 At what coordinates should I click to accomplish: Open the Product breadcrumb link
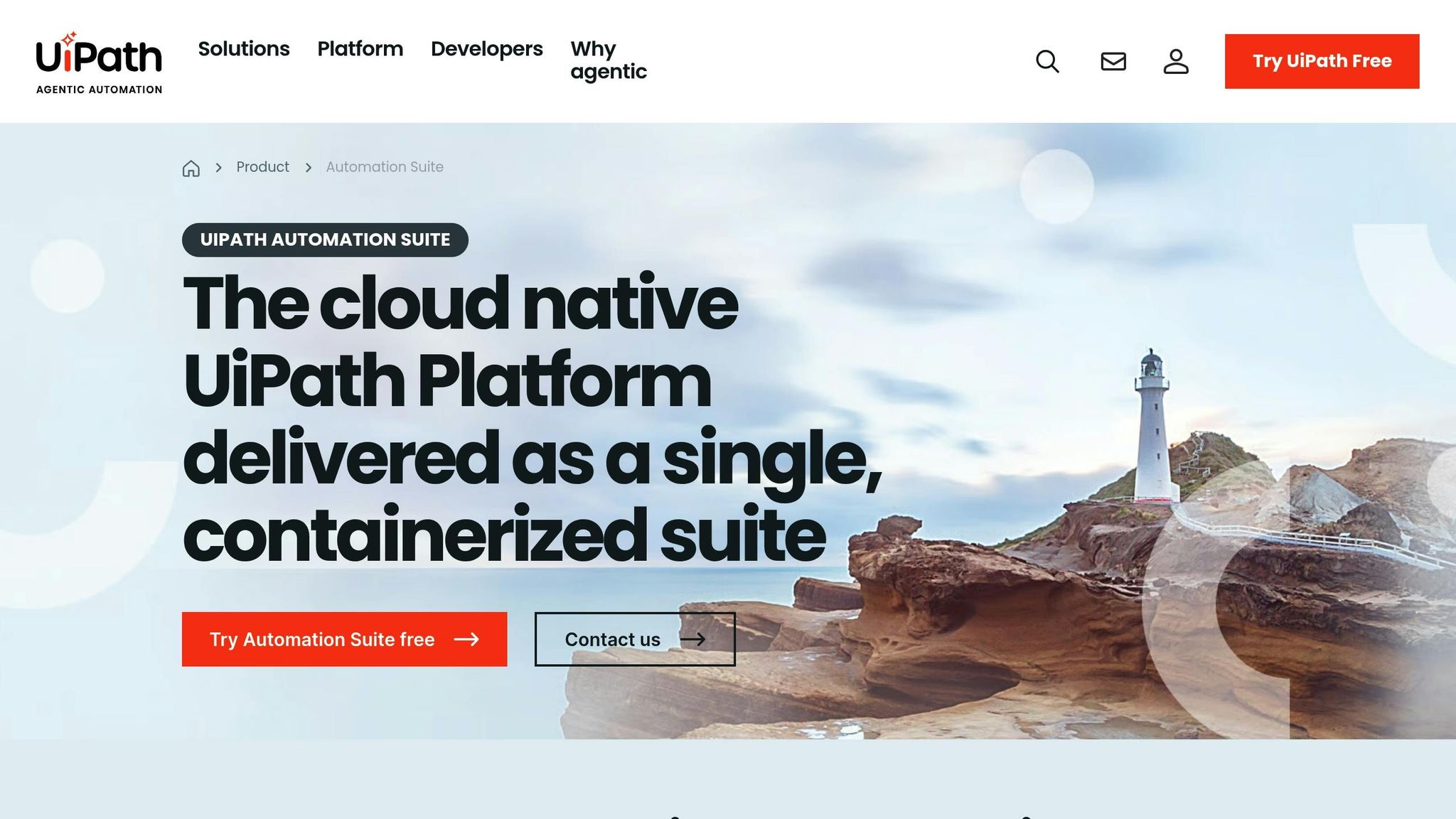click(x=263, y=167)
